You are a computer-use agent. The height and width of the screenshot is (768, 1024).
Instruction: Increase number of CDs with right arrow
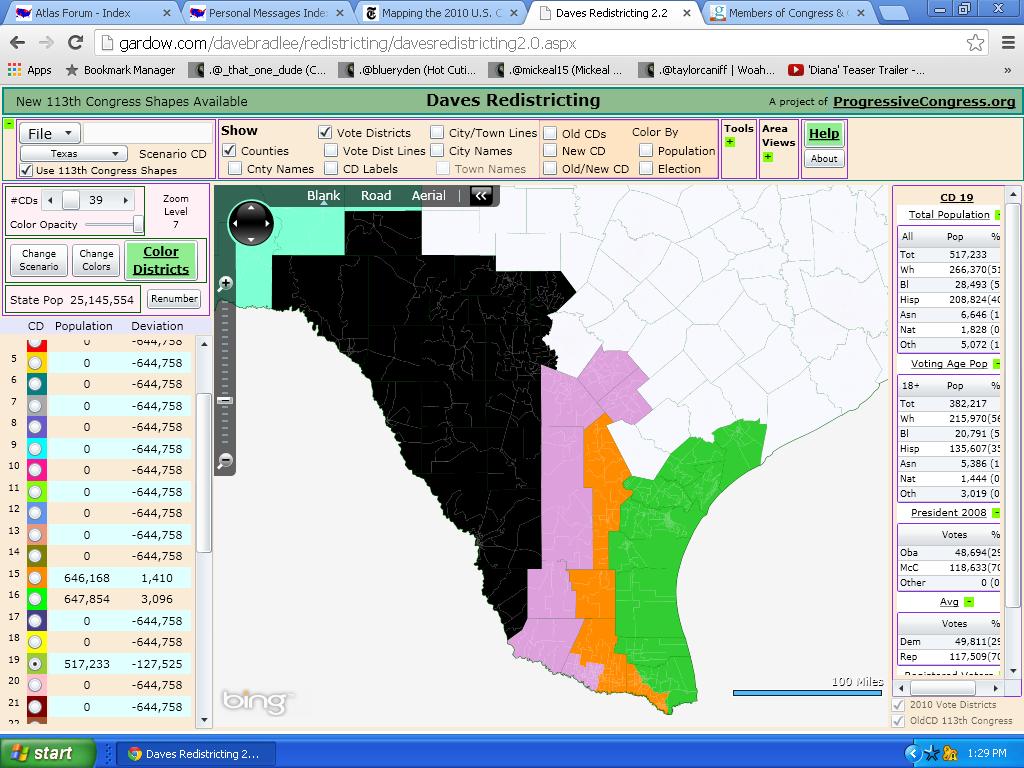[125, 200]
